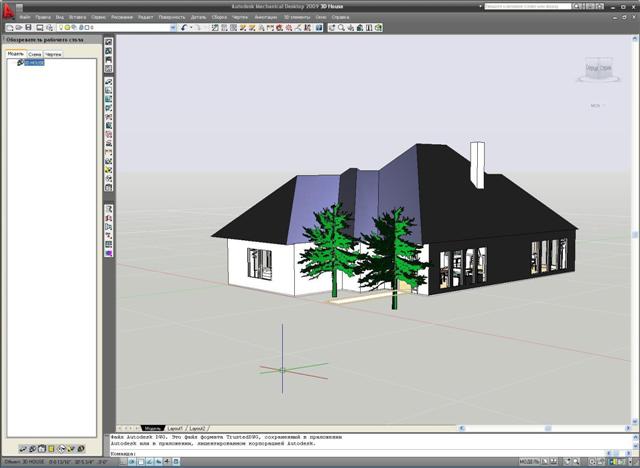This screenshot has width=640, height=468.
Task: Open the Поверхность menu
Action: pyautogui.click(x=172, y=17)
